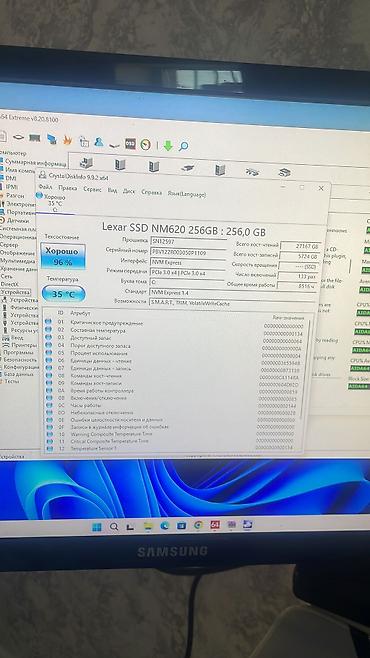Viewport: 370px width, 658px height.
Task: Click the total host writes value
Action: (300, 256)
